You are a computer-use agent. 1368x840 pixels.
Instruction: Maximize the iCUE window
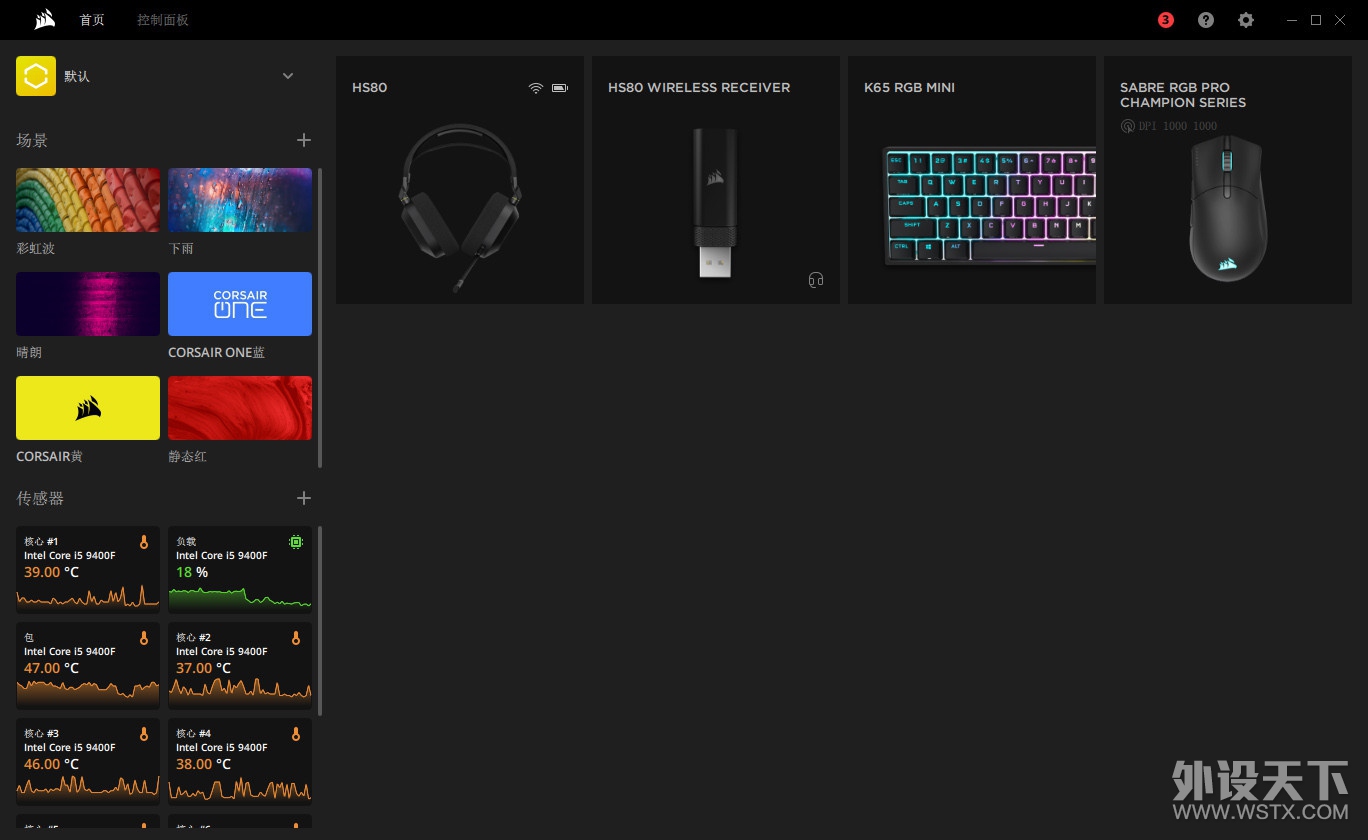[x=1316, y=20]
